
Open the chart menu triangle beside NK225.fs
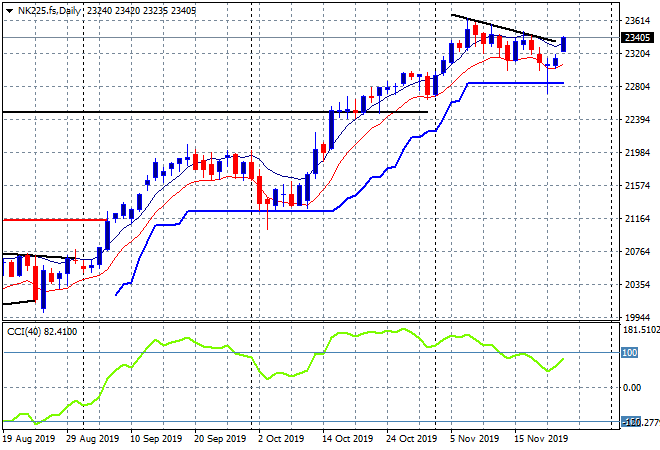pos(9,11)
